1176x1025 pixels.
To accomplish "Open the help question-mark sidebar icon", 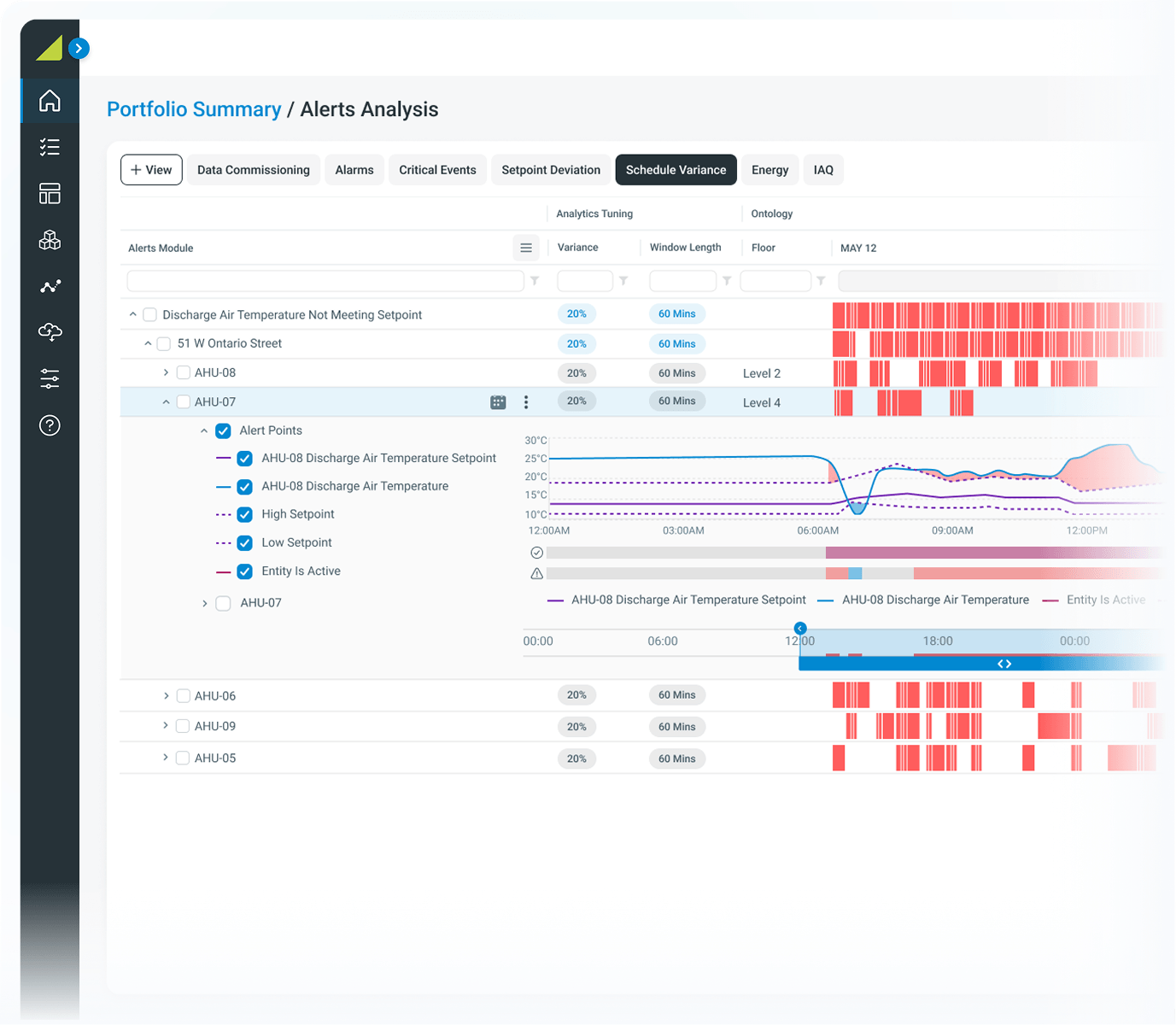I will [x=50, y=425].
